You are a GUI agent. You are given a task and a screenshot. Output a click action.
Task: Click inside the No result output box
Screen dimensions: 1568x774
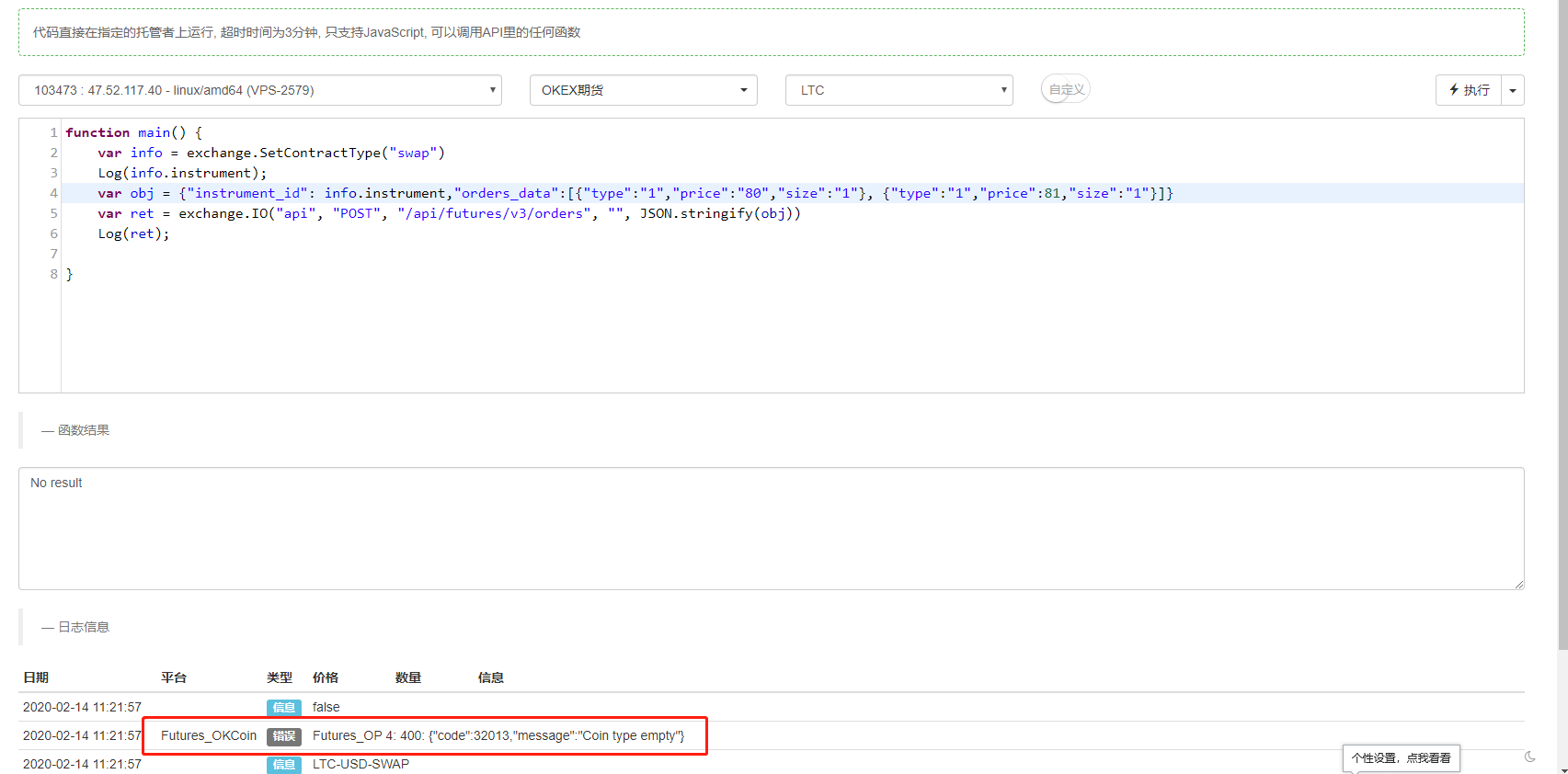[x=771, y=529]
